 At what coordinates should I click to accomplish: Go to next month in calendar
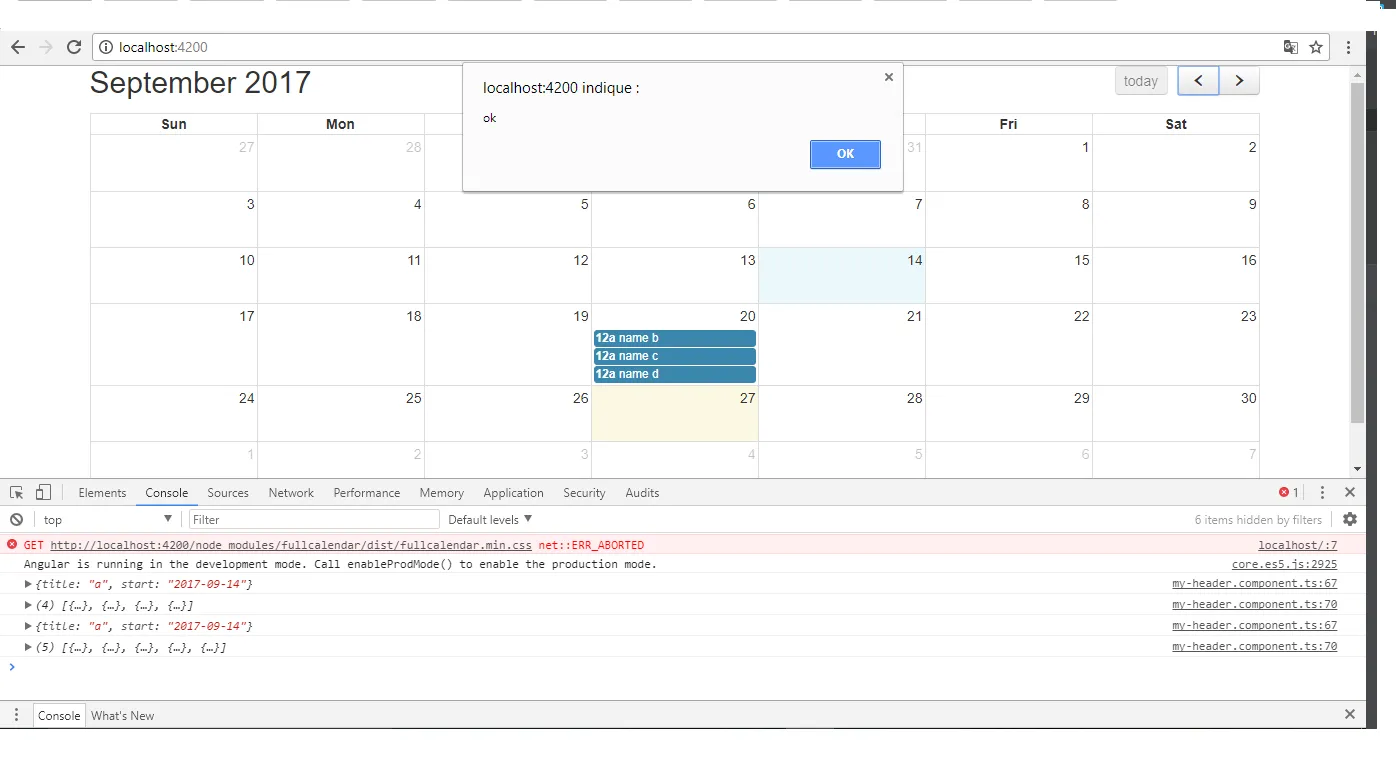coord(1239,81)
